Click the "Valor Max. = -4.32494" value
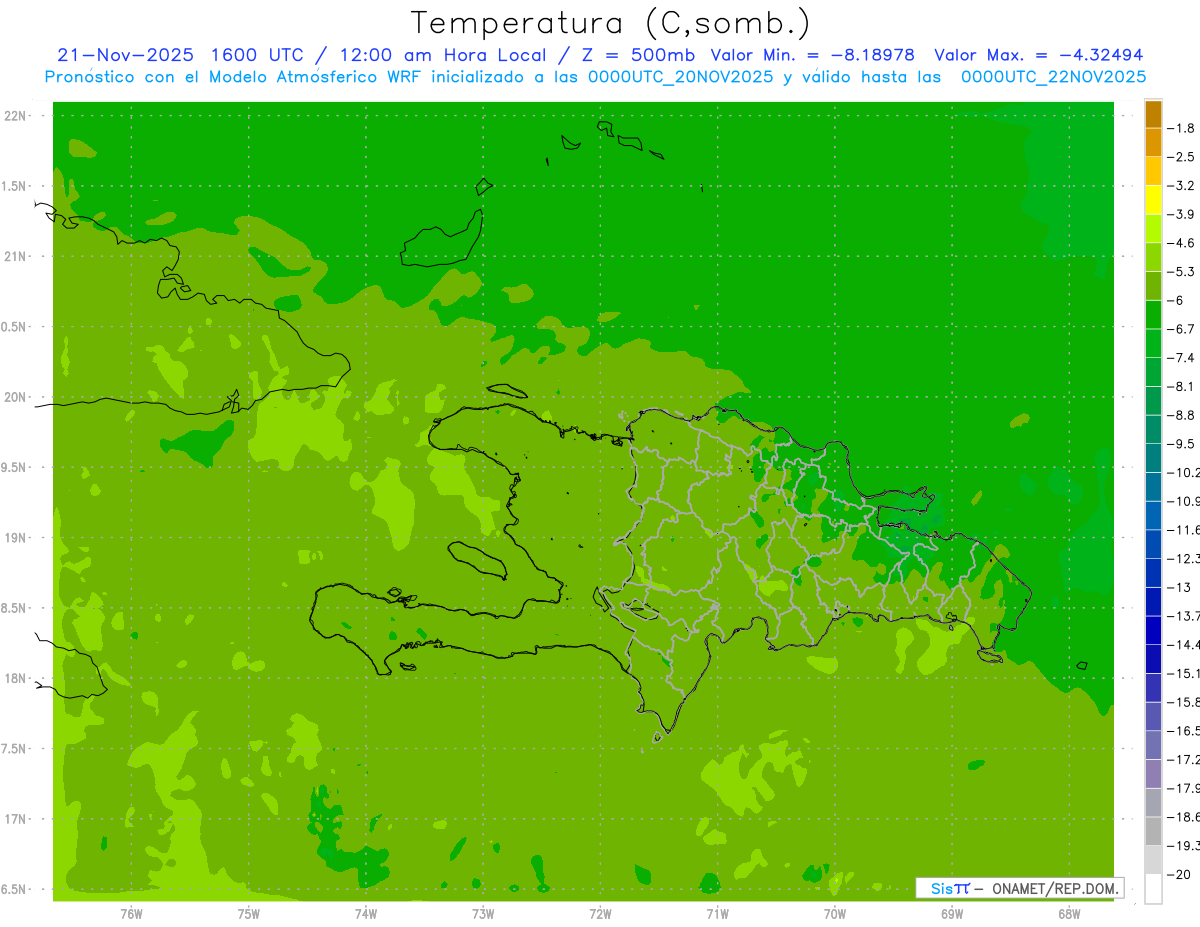 coord(1038,55)
